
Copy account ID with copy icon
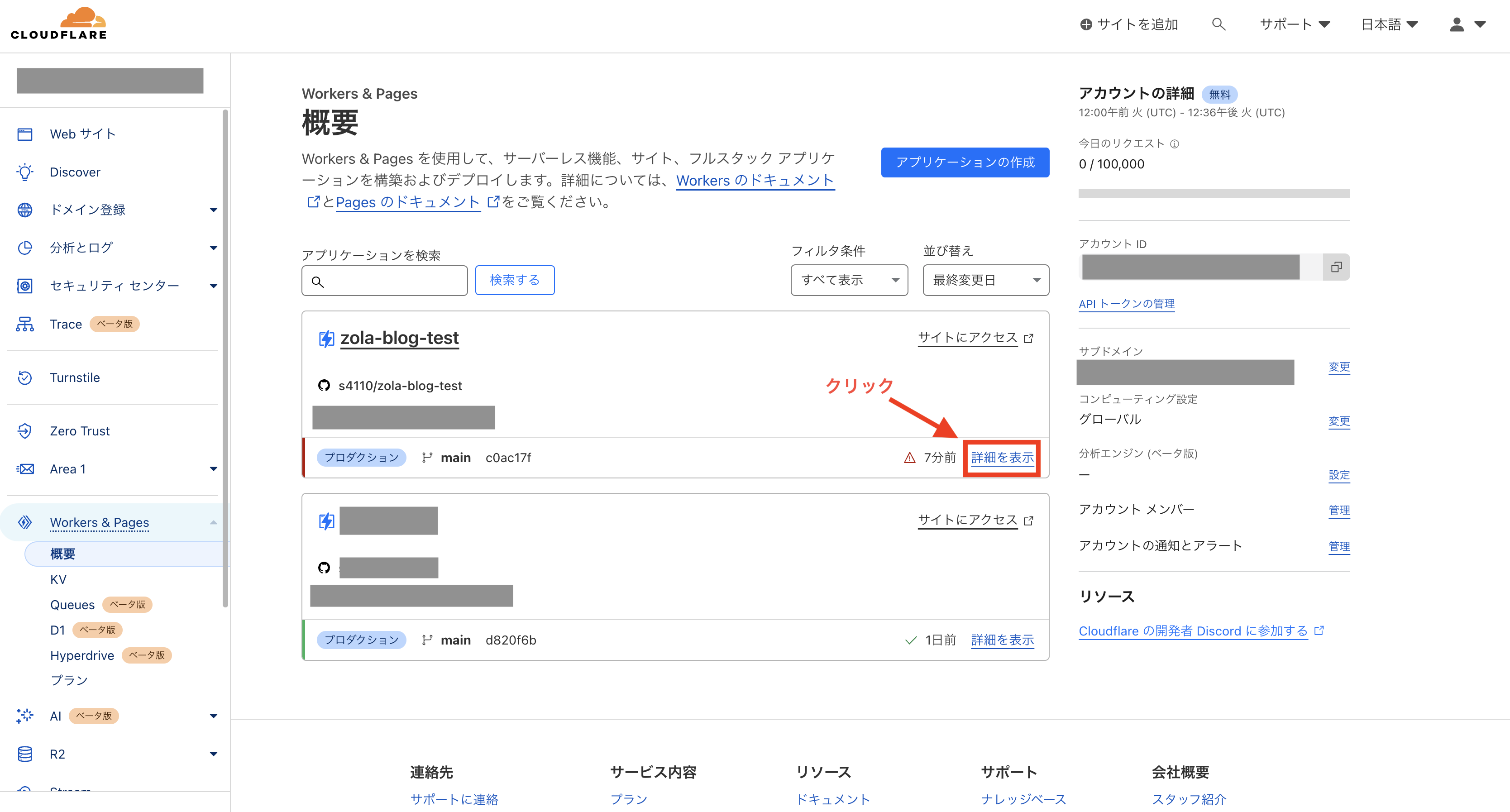pos(1336,267)
